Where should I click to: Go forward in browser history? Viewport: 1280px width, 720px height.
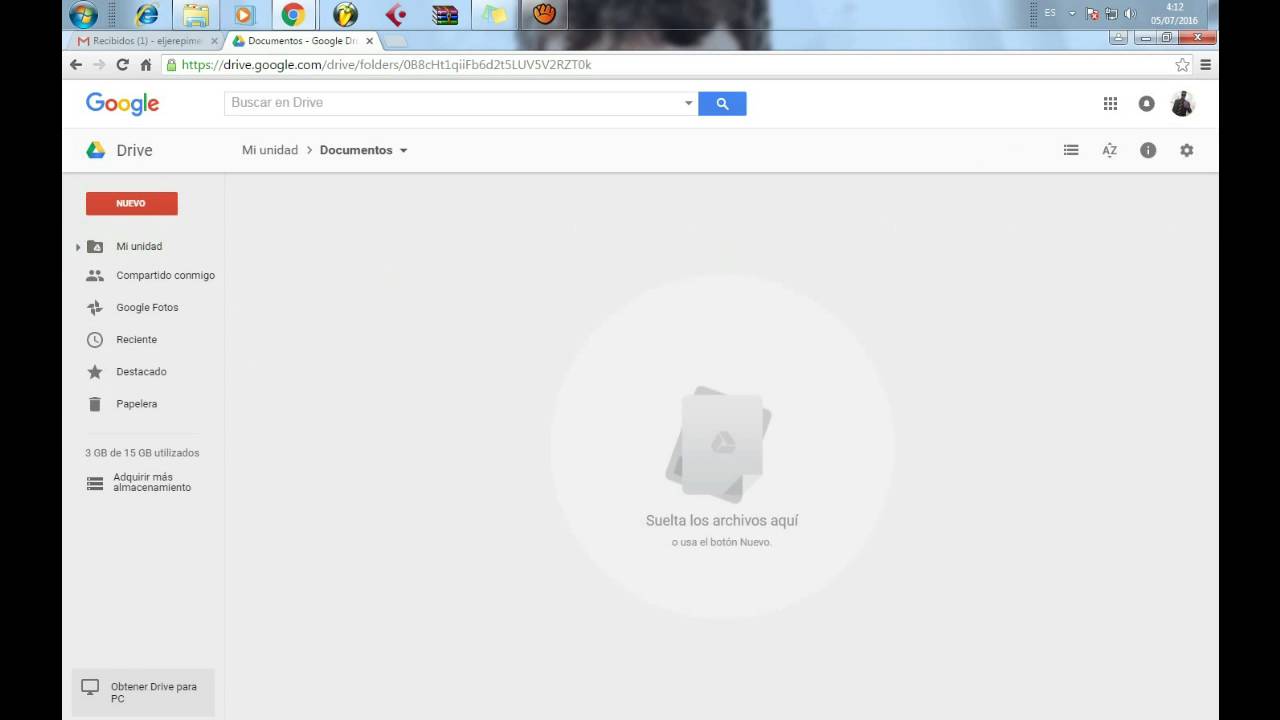[99, 64]
